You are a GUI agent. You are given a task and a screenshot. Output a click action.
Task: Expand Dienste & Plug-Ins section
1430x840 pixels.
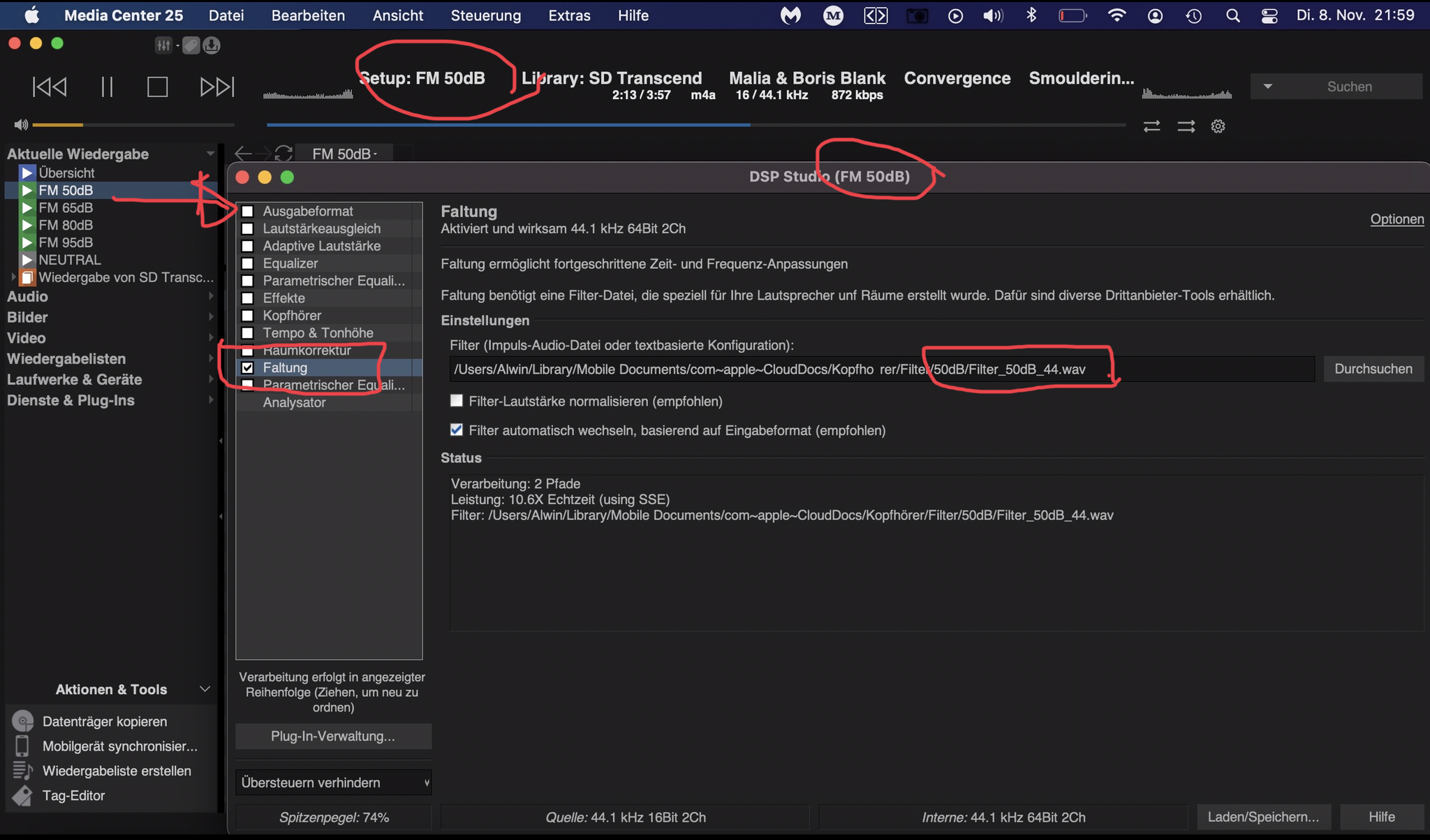coord(211,400)
